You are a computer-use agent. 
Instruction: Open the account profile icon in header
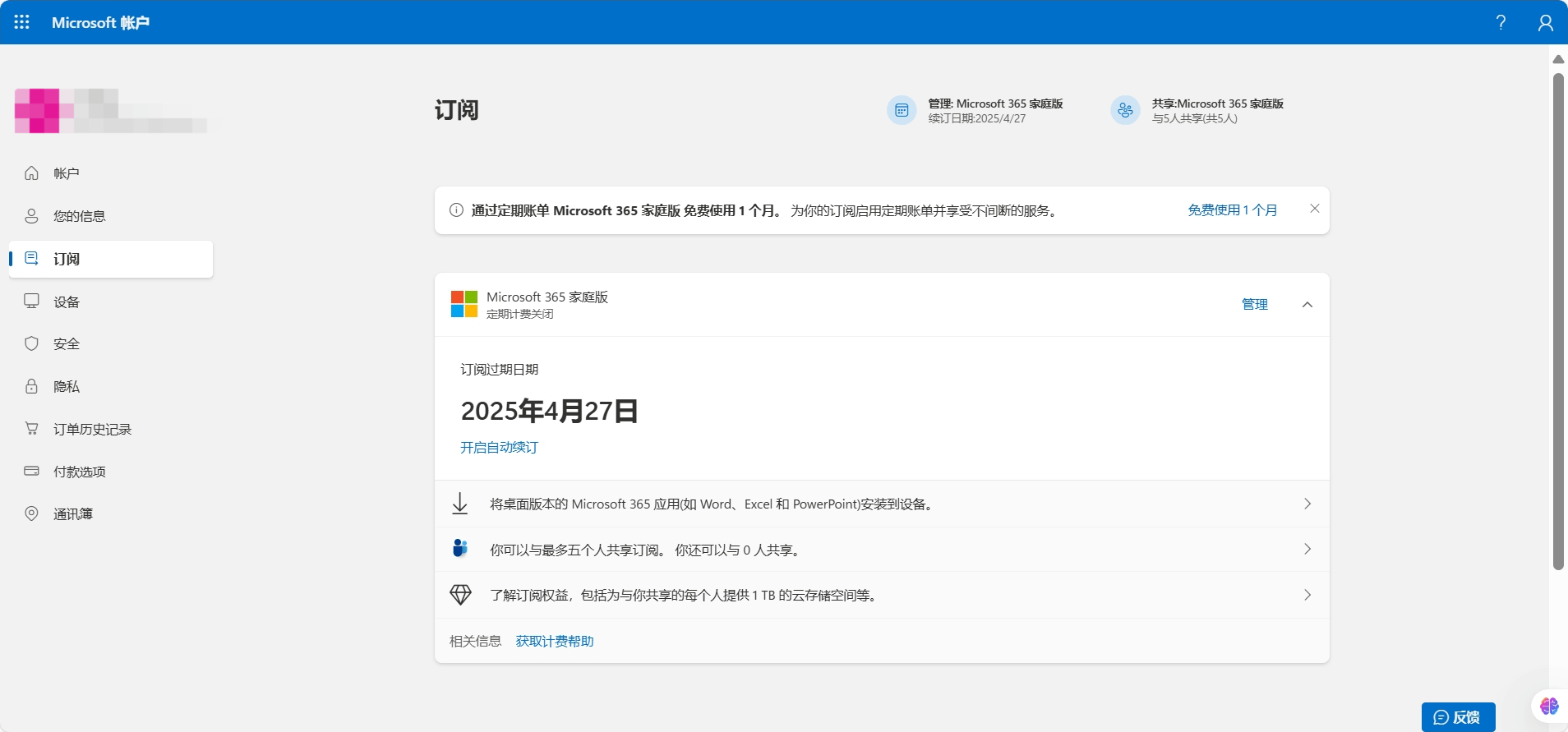pyautogui.click(x=1545, y=22)
